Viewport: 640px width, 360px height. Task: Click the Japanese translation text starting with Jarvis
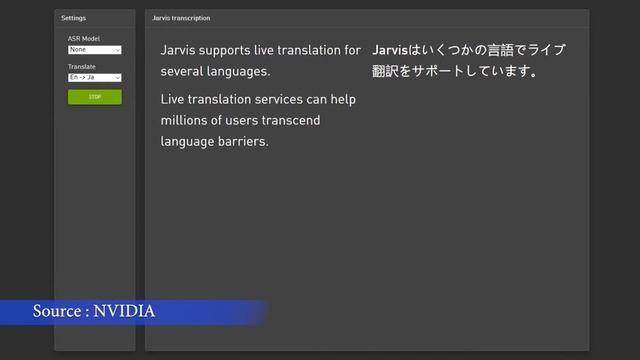coord(469,60)
